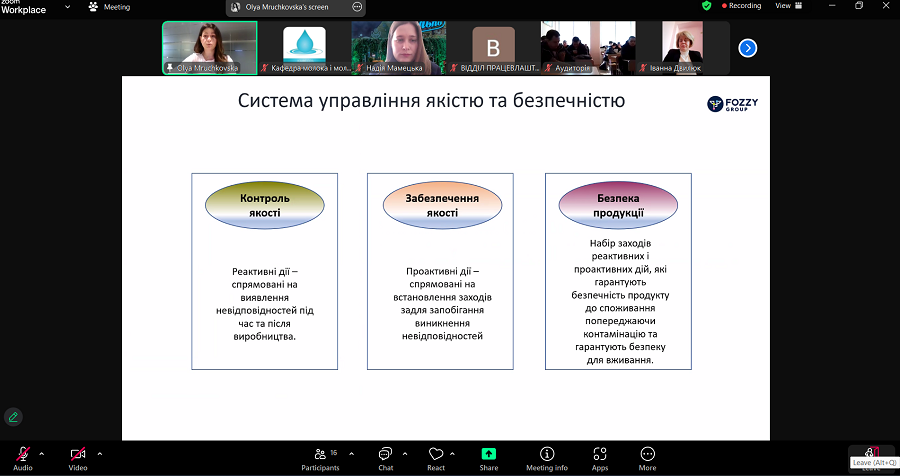
Task: Open Meeting info
Action: point(547,459)
